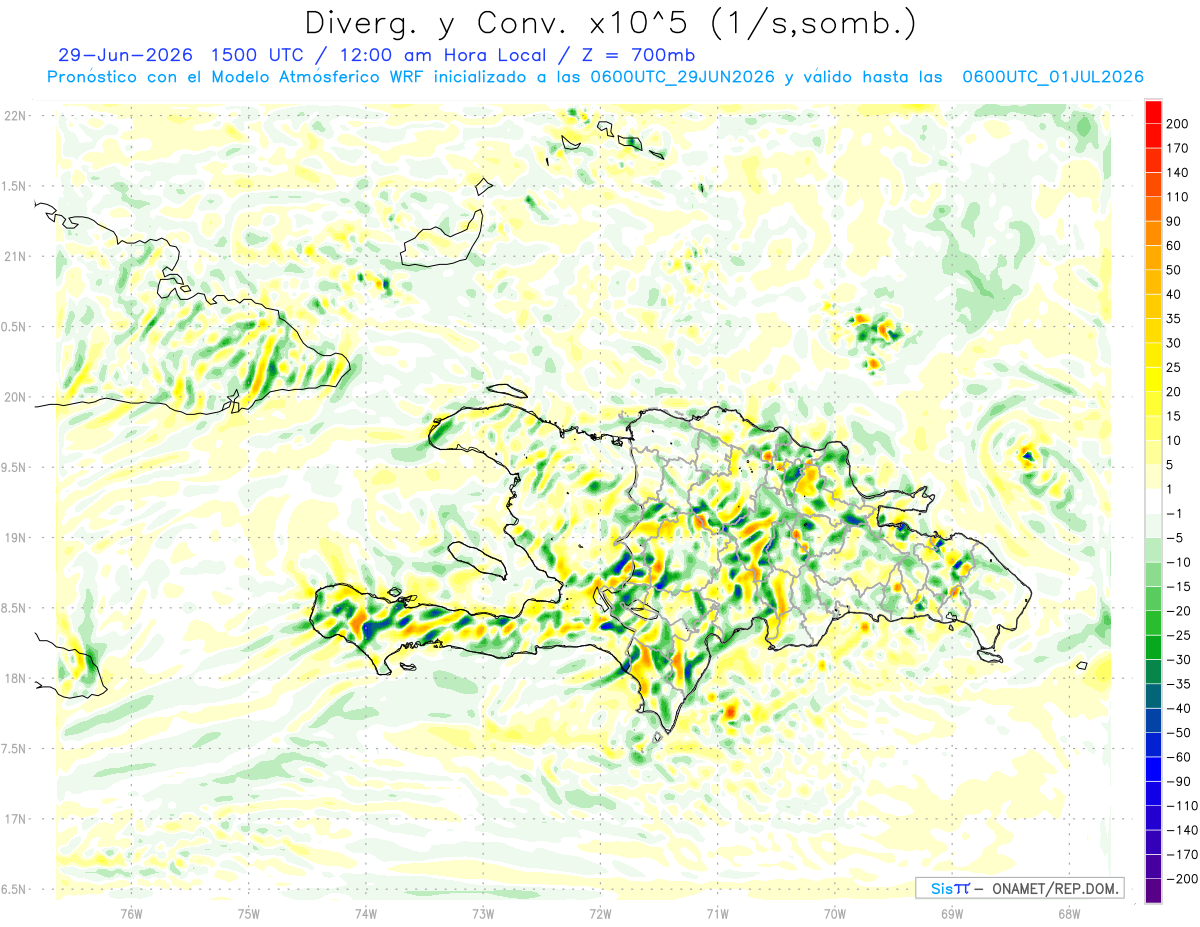Click the "35" colorbar label
This screenshot has height=927, width=1200.
coord(1175,318)
